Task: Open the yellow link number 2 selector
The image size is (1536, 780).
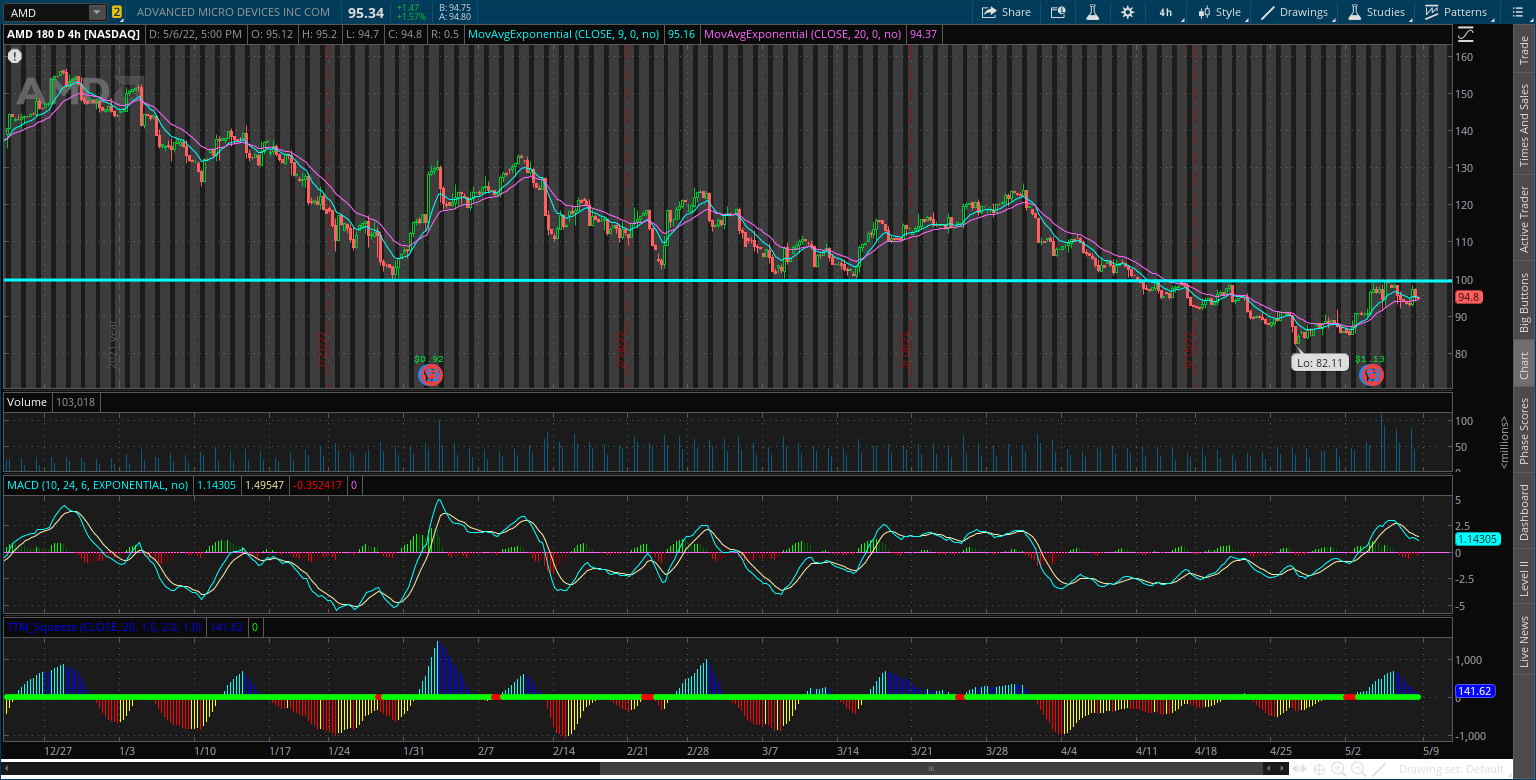Action: click(x=117, y=12)
